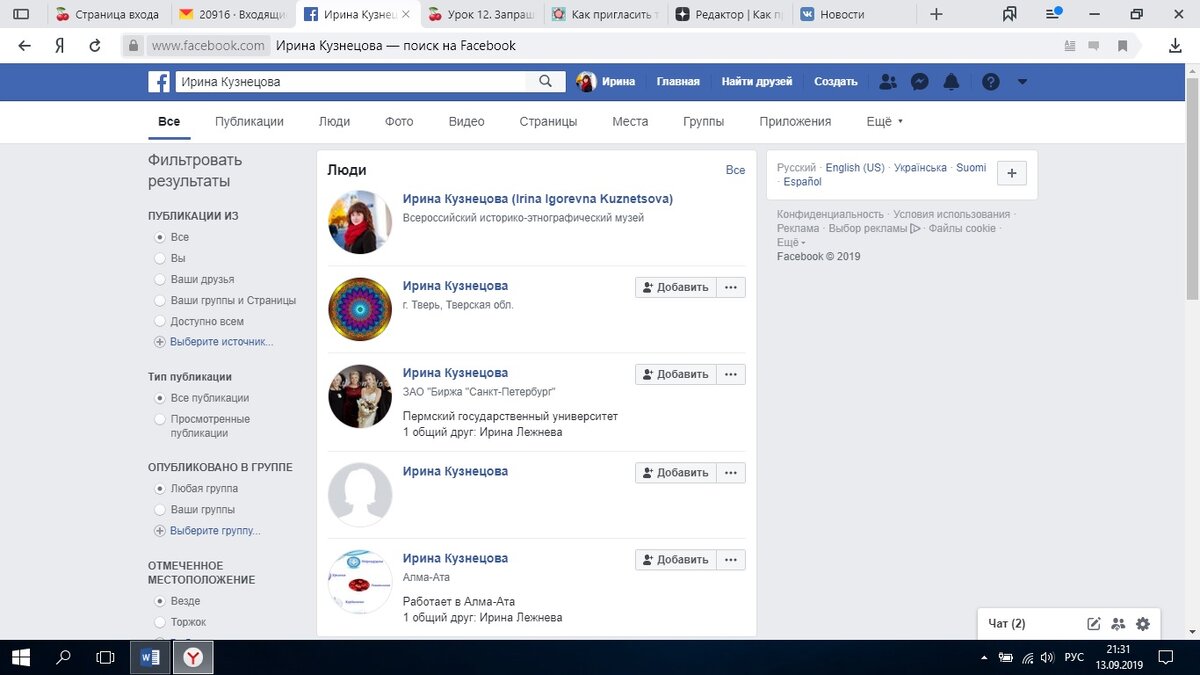Open Windows taskbar search icon
The height and width of the screenshot is (675, 1200).
pyautogui.click(x=63, y=657)
